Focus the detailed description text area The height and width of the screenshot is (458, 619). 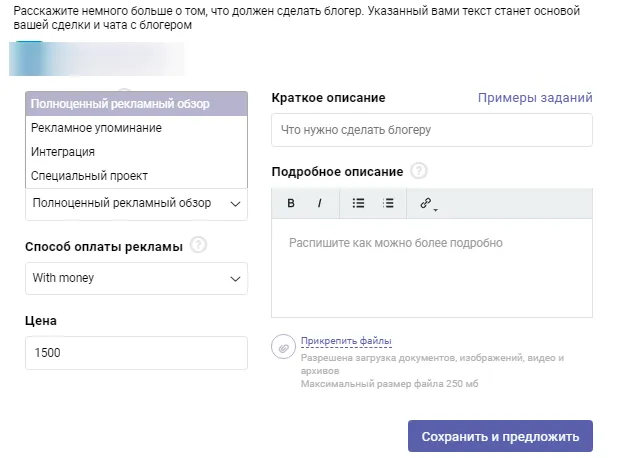tap(432, 268)
